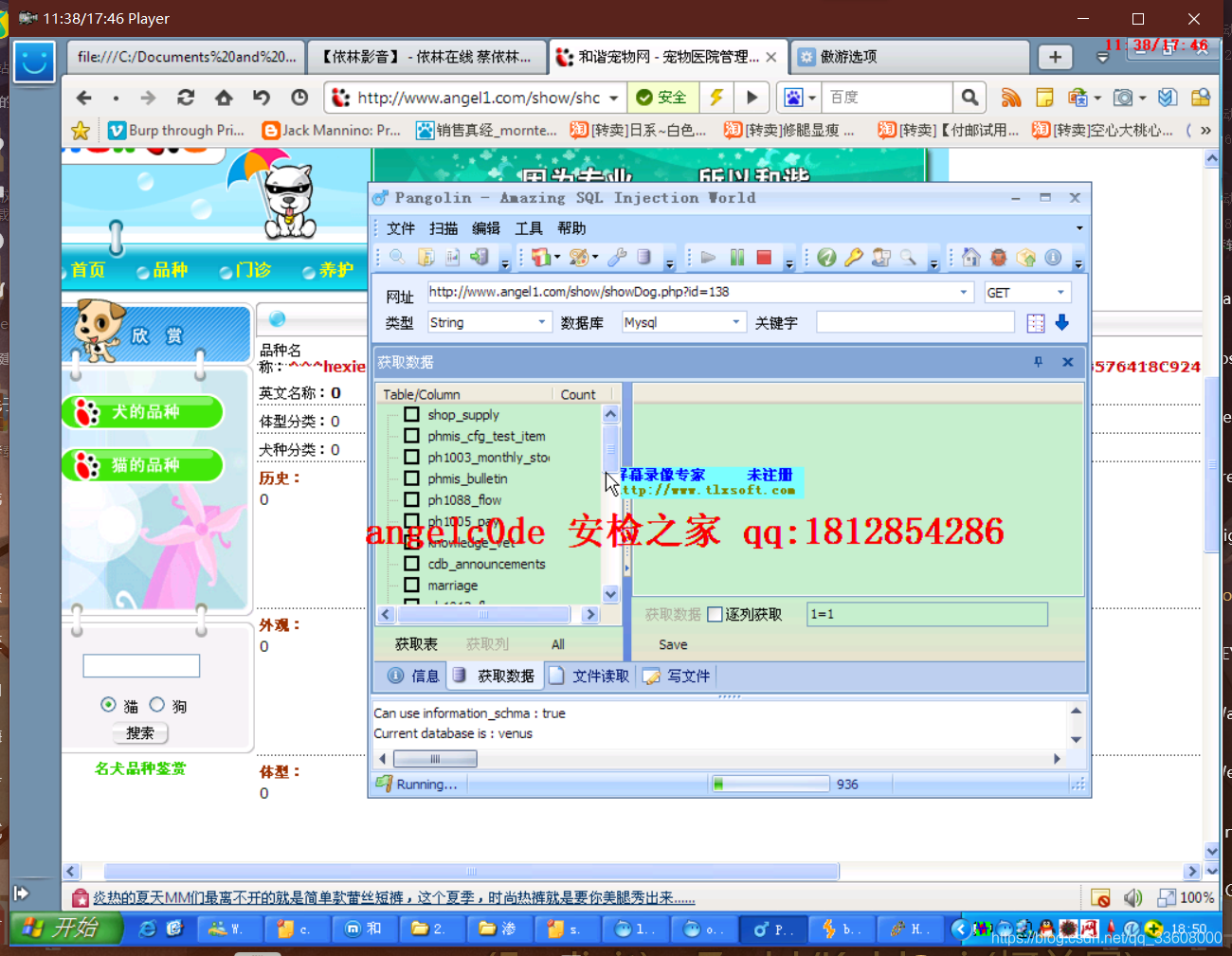The image size is (1232, 956).
Task: Open the dropdown arrow beside the bar chart icon
Action: (x=557, y=257)
